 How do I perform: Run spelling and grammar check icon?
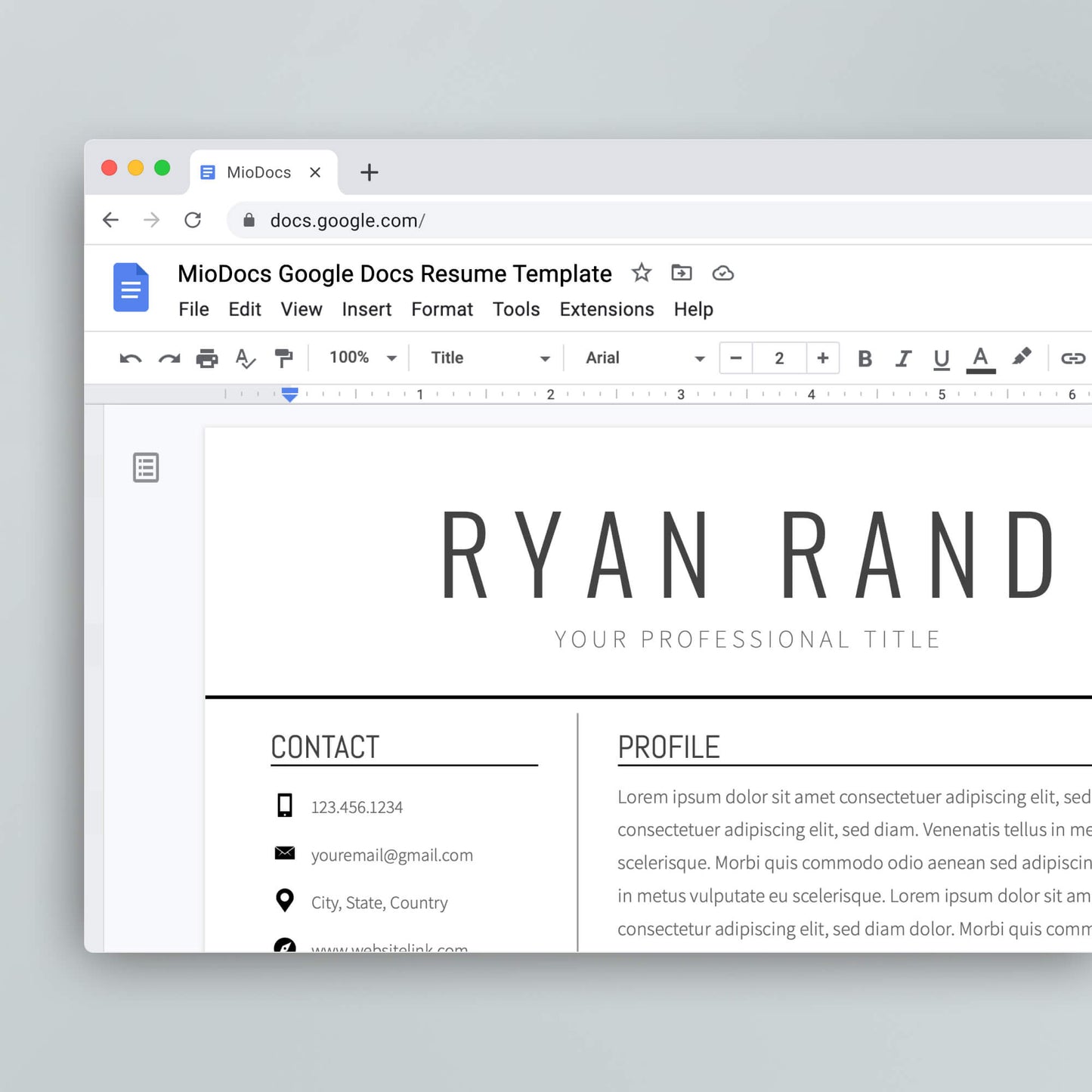246,358
